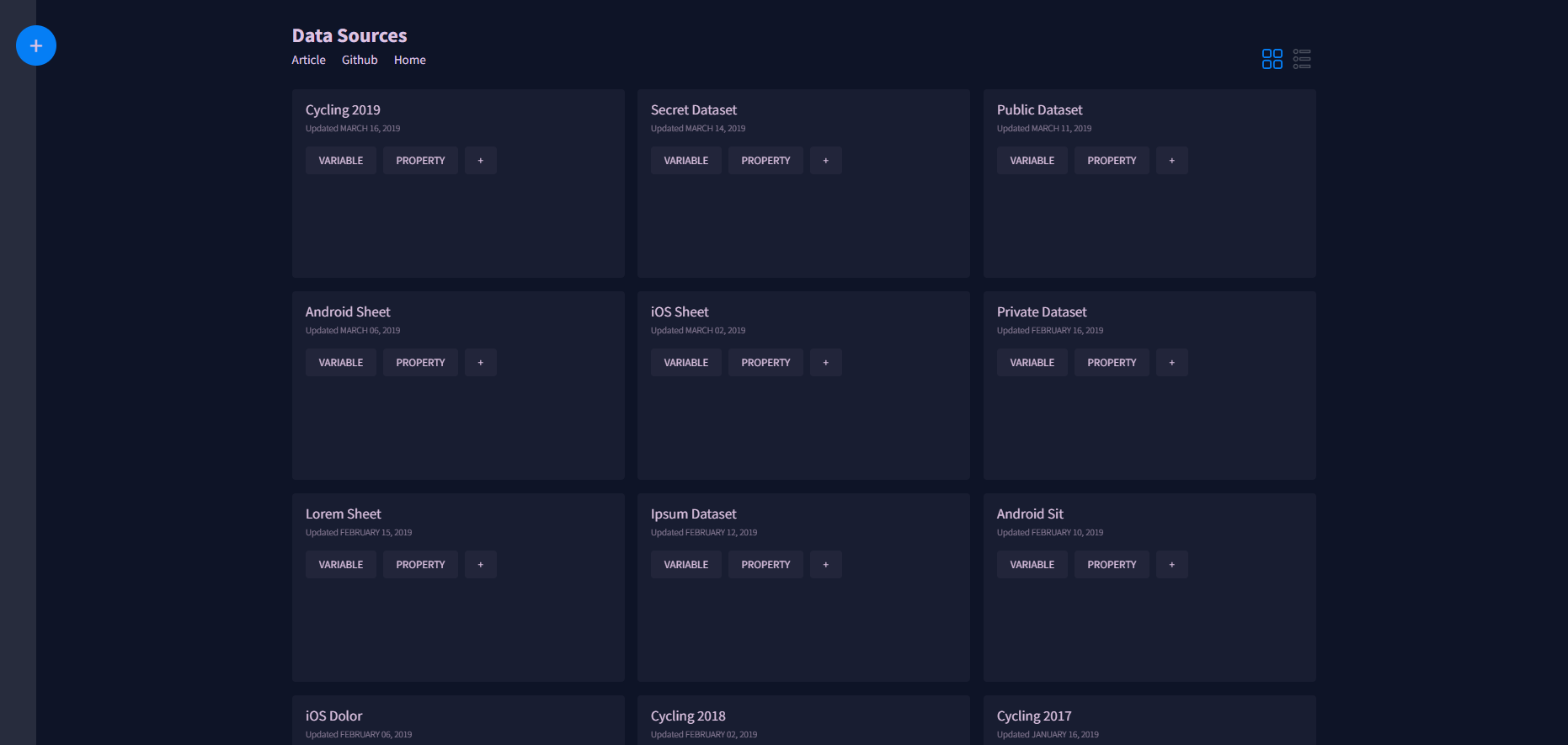Click PROPERTY tag on Private Dataset

[1112, 363]
